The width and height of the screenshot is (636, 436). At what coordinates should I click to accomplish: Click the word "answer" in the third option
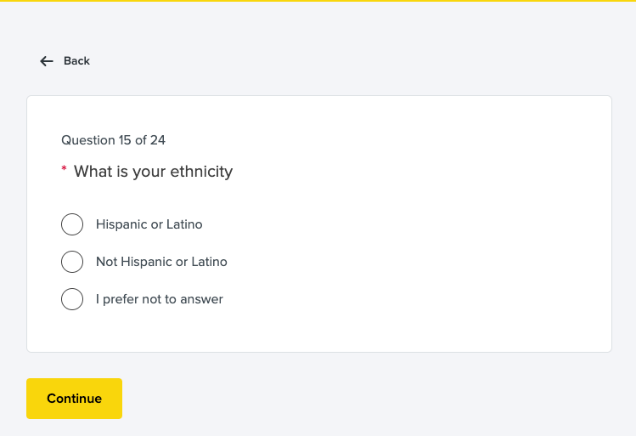tap(201, 299)
